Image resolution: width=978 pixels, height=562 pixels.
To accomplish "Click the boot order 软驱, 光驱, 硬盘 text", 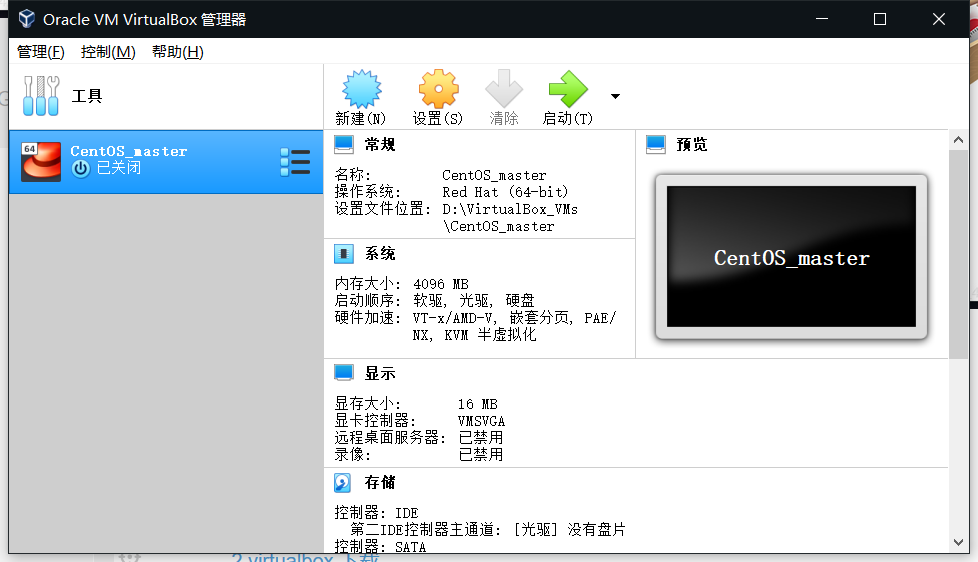I will click(473, 301).
